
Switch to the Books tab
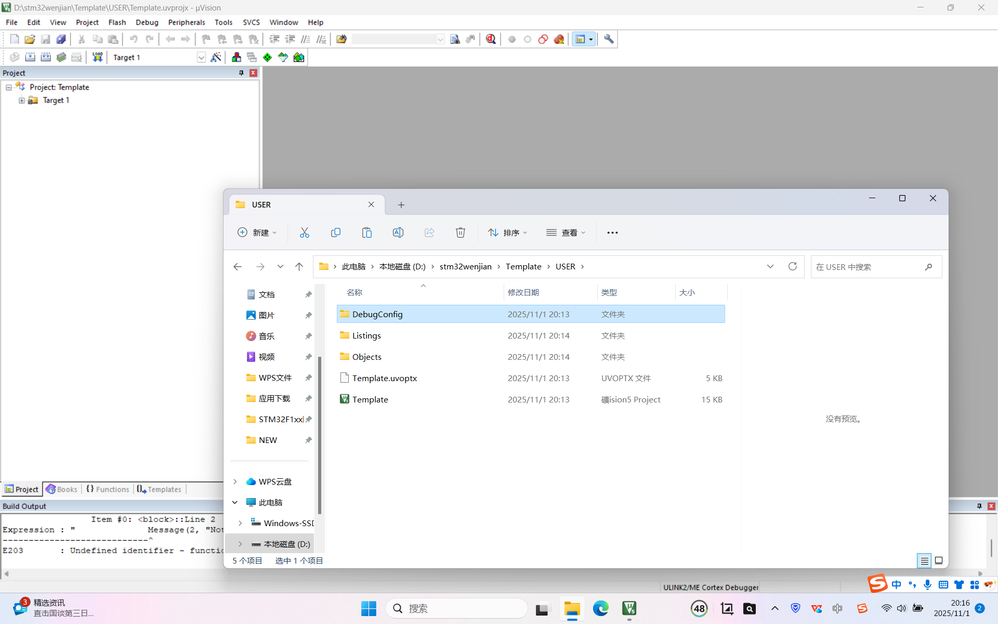[62, 489]
